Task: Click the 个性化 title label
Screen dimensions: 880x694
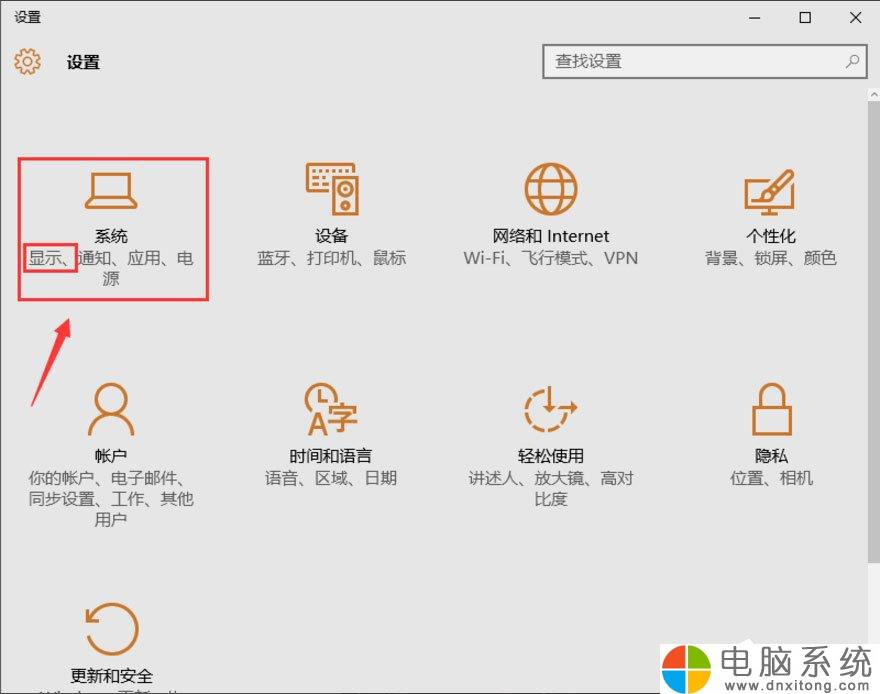Action: 771,236
